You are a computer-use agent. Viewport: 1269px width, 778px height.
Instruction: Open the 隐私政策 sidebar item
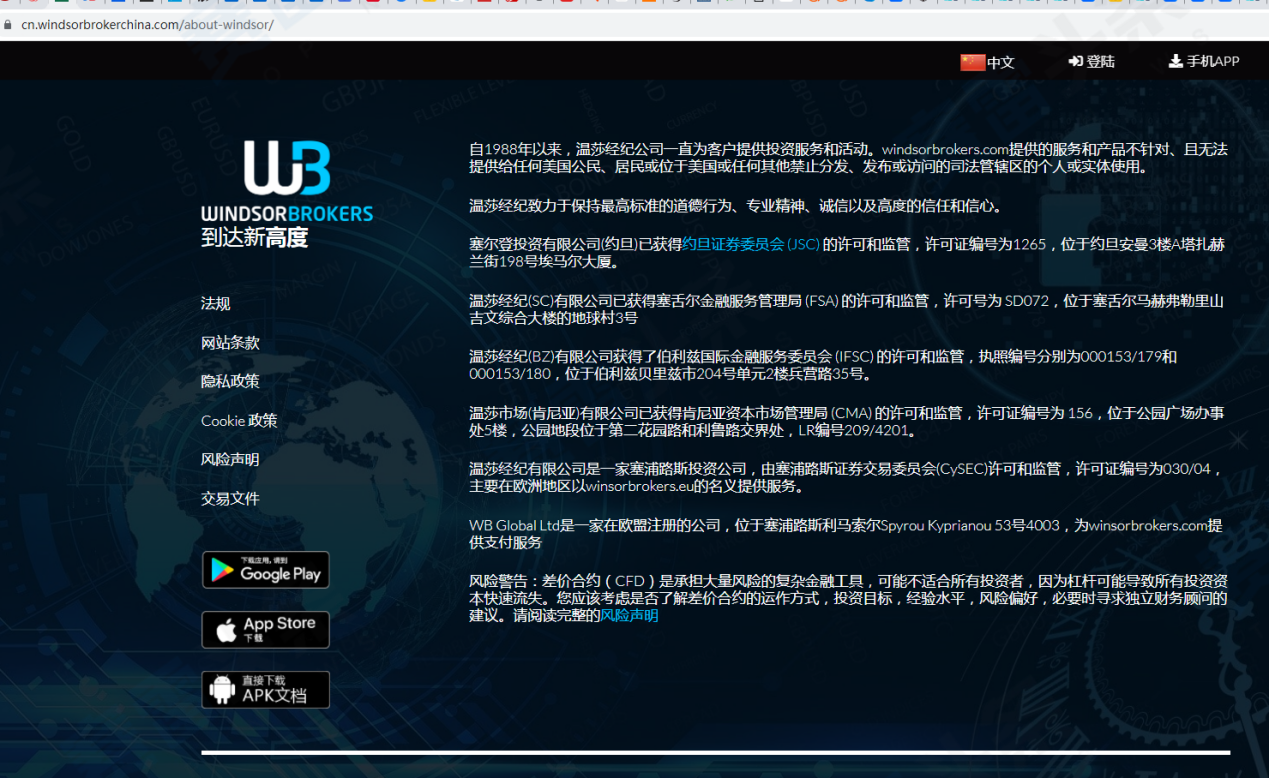point(230,382)
